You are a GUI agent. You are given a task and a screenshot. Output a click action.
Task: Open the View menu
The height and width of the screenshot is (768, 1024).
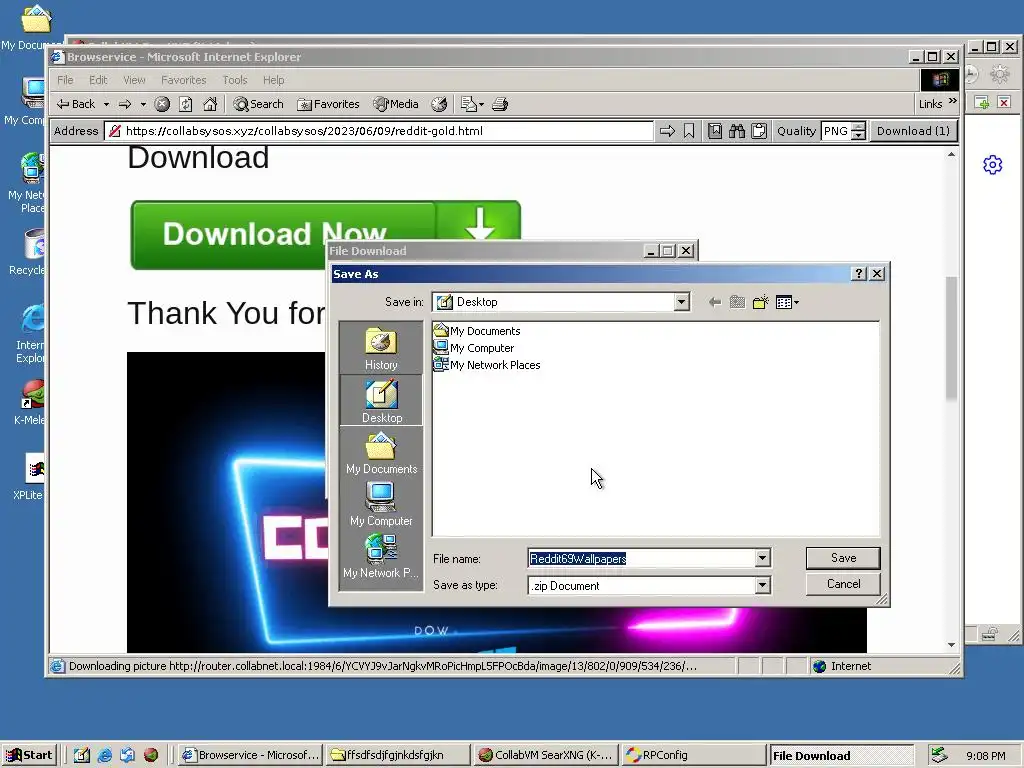pos(135,80)
